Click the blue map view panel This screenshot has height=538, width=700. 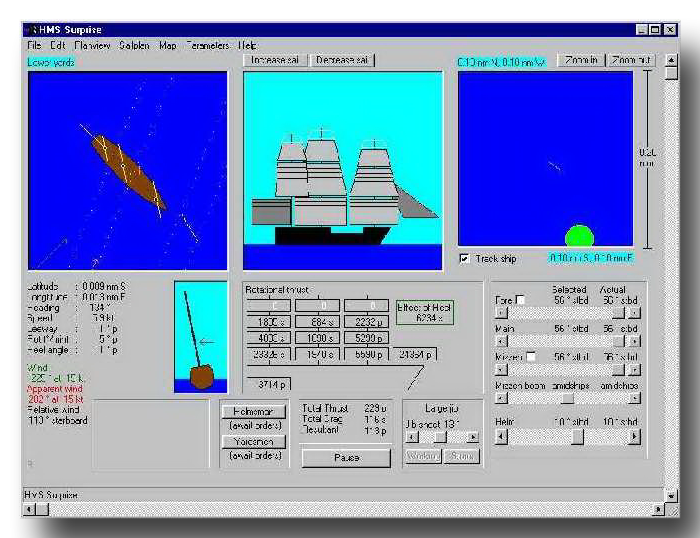pyautogui.click(x=545, y=158)
